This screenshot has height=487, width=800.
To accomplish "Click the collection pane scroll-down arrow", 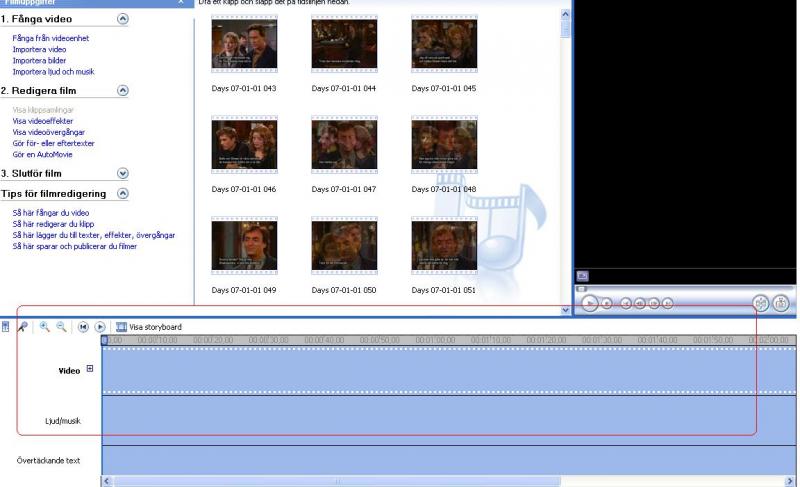I will (565, 310).
